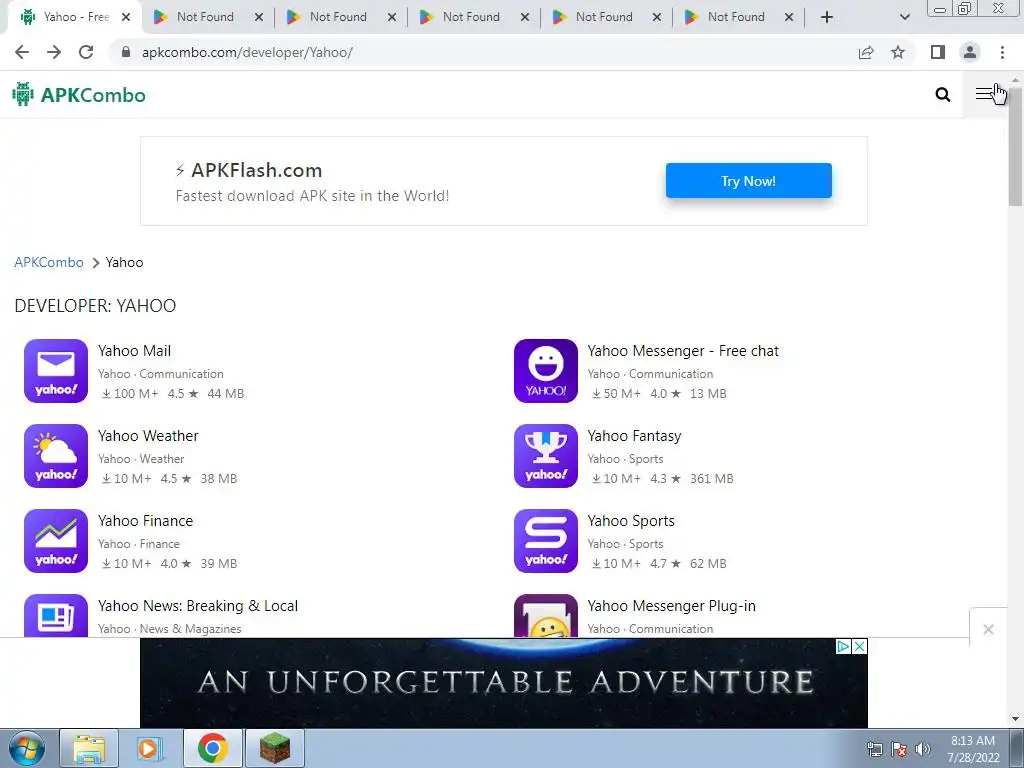This screenshot has width=1024, height=768.
Task: Open the Chrome profile avatar
Action: [x=970, y=52]
